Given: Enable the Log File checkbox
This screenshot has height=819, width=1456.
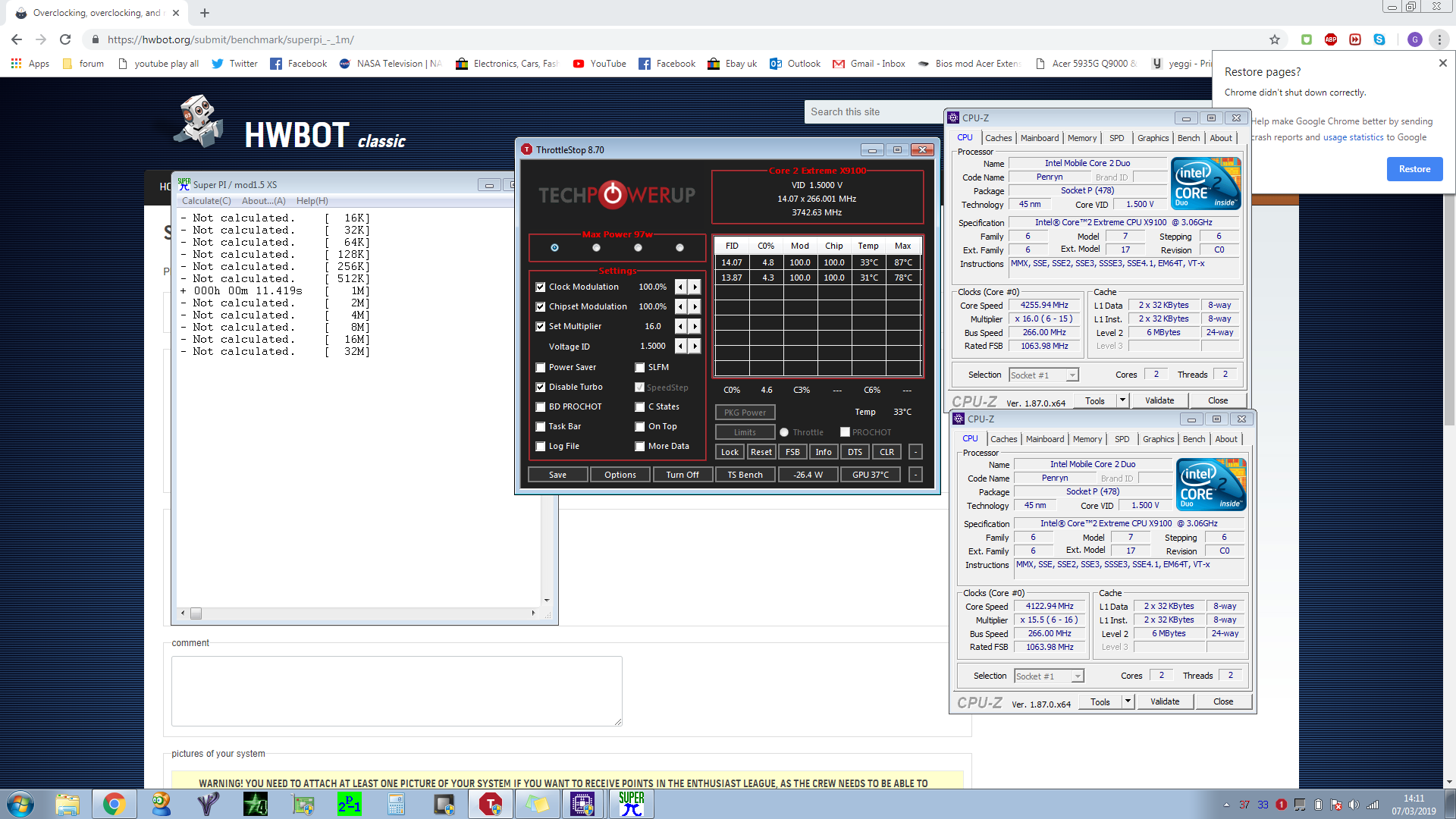Looking at the screenshot, I should 541,446.
